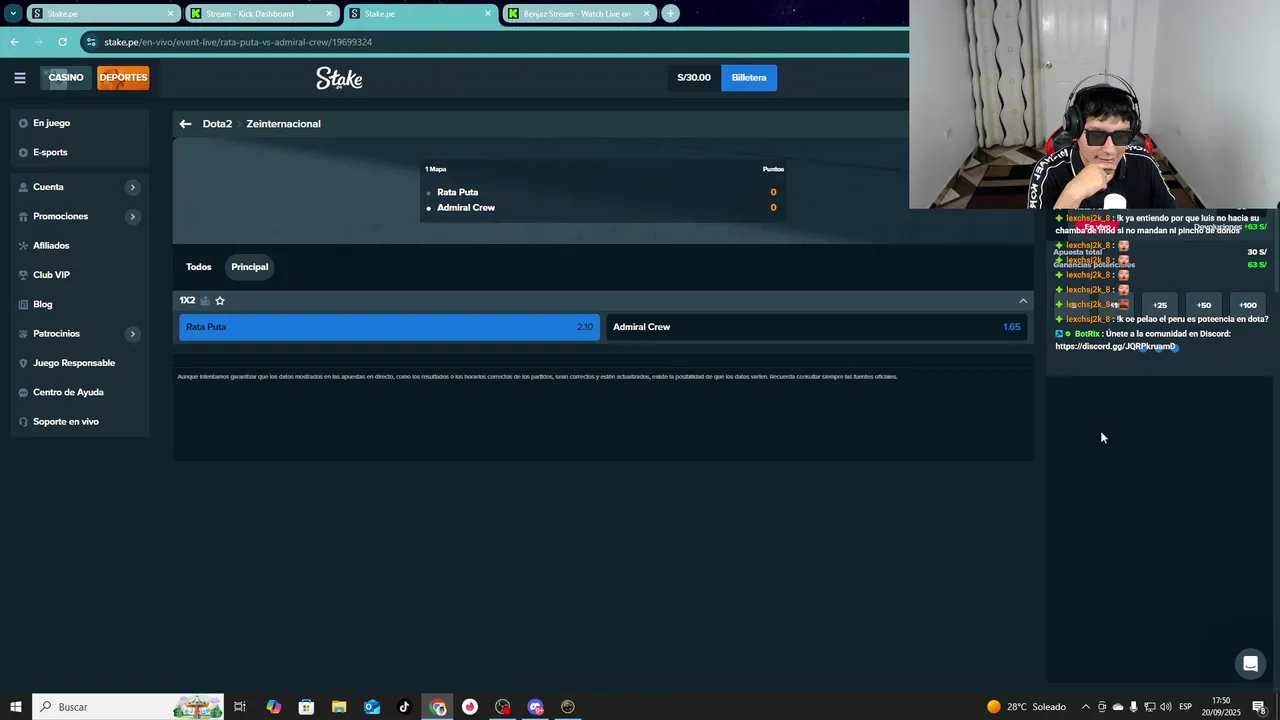Open Centro de Ayuda in sidebar
The width and height of the screenshot is (1280, 720).
pos(68,392)
